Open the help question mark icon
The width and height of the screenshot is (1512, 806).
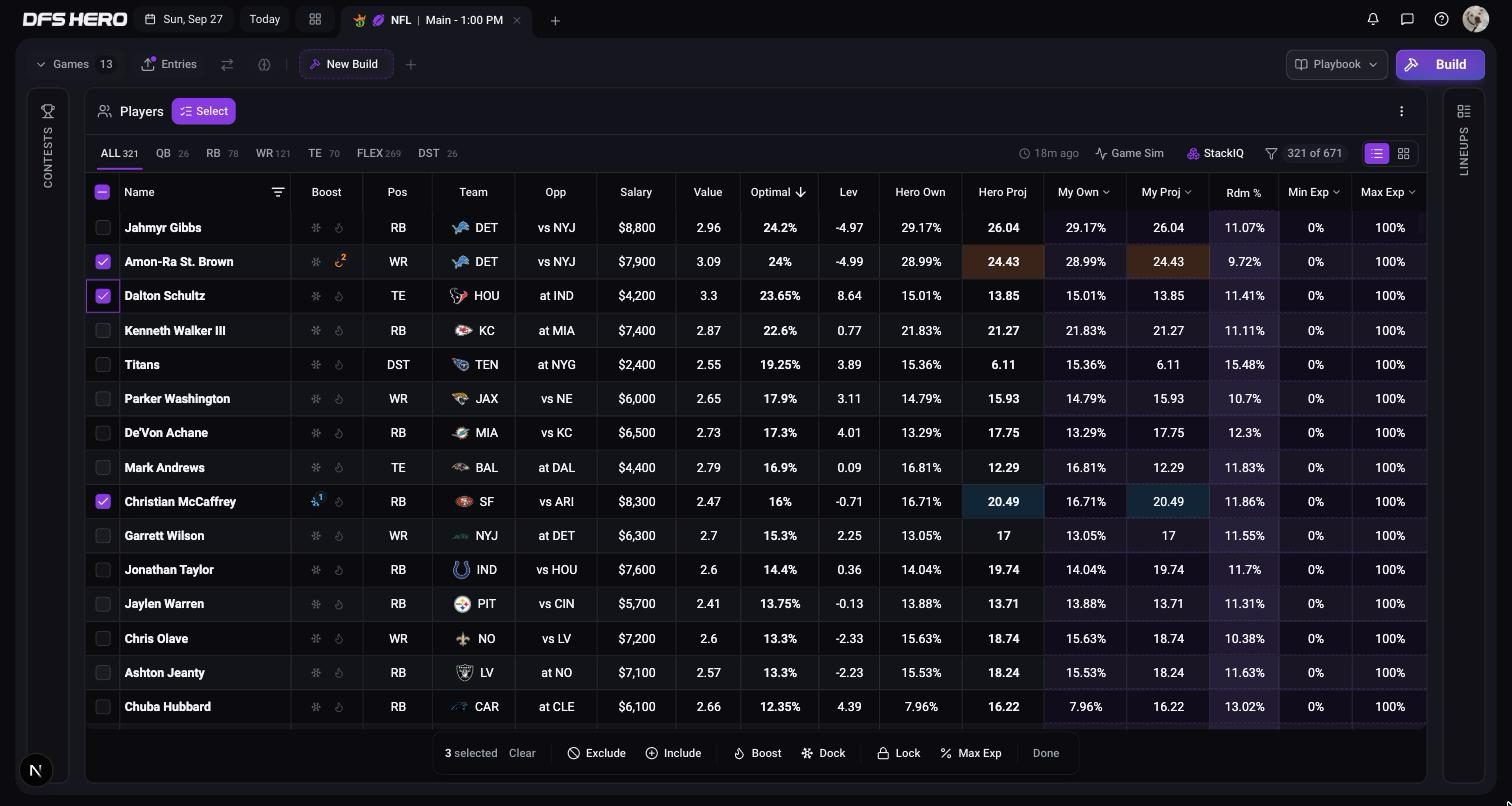point(1441,19)
